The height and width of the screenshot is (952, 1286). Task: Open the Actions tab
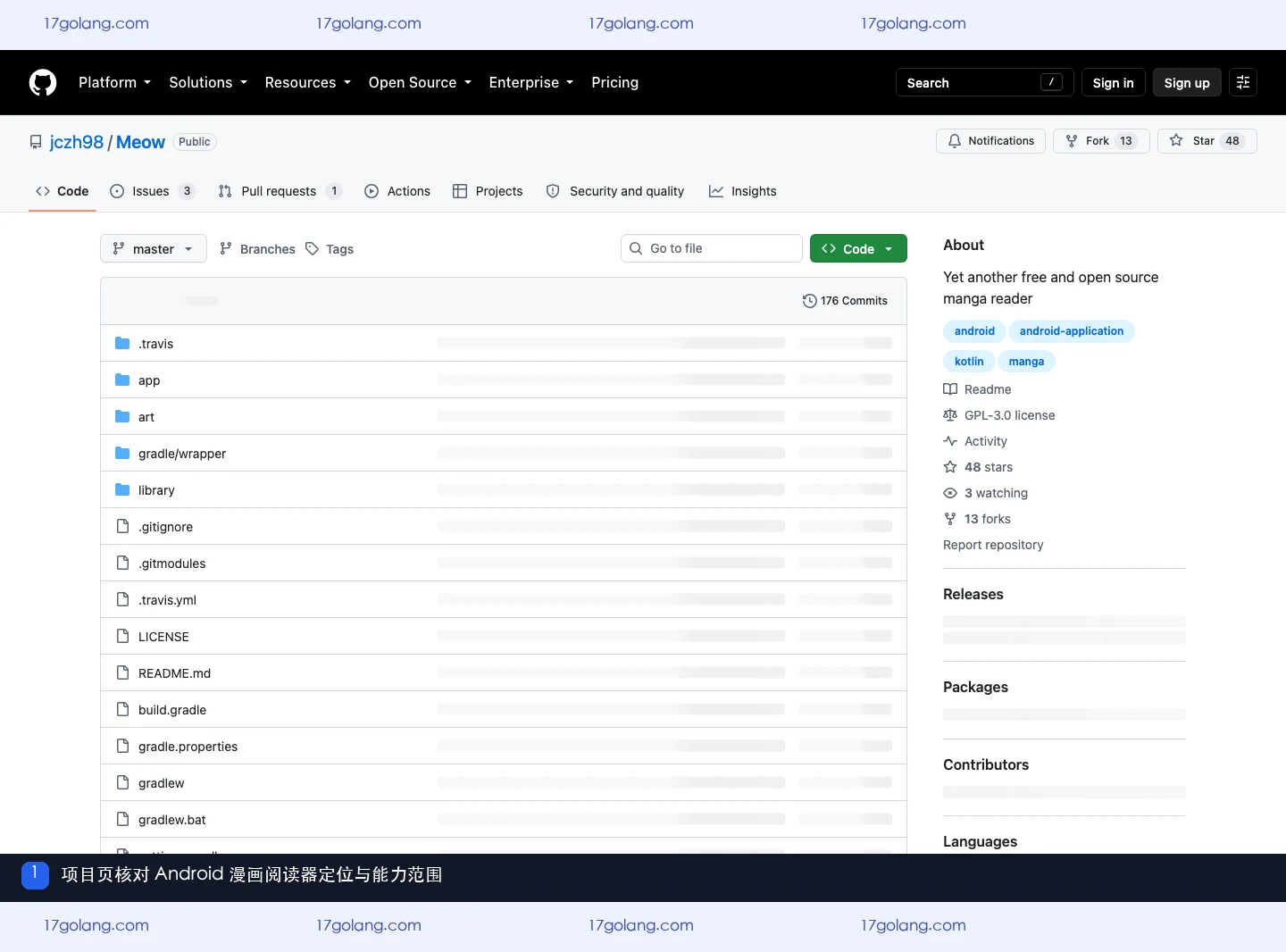coord(397,191)
